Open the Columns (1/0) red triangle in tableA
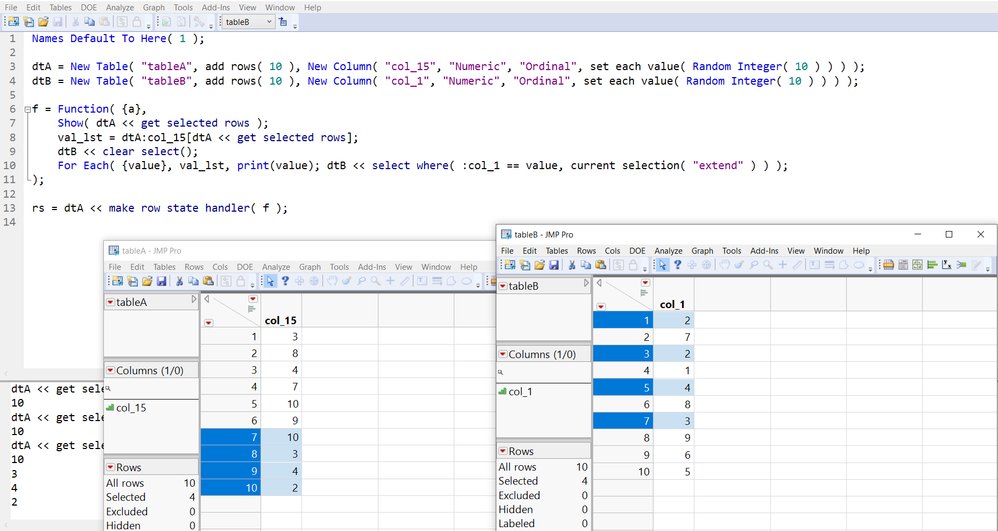This screenshot has height=531, width=998. 110,371
